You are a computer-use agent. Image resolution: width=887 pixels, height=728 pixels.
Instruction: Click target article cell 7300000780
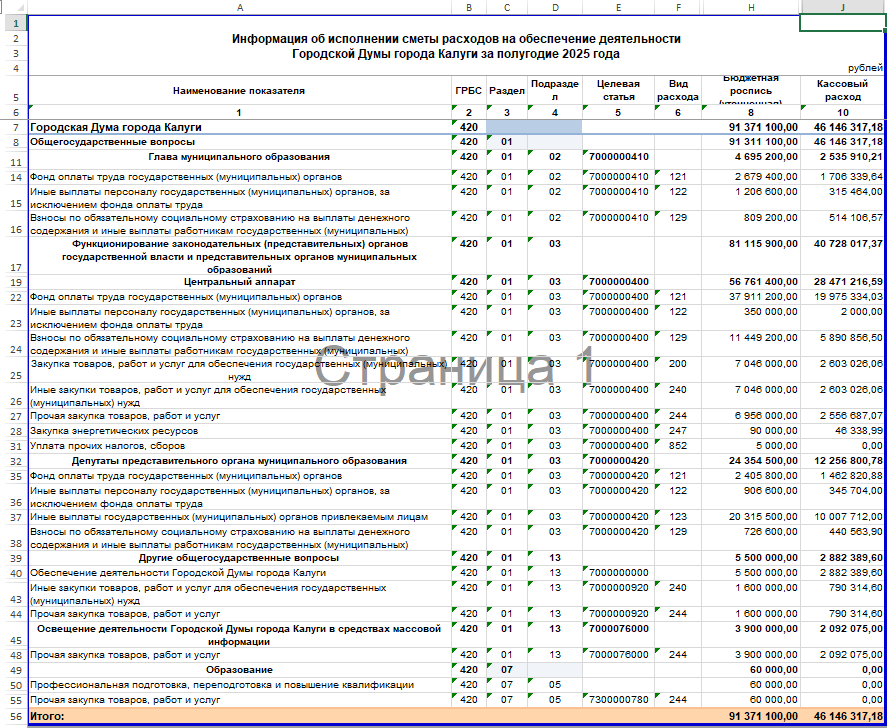(618, 700)
